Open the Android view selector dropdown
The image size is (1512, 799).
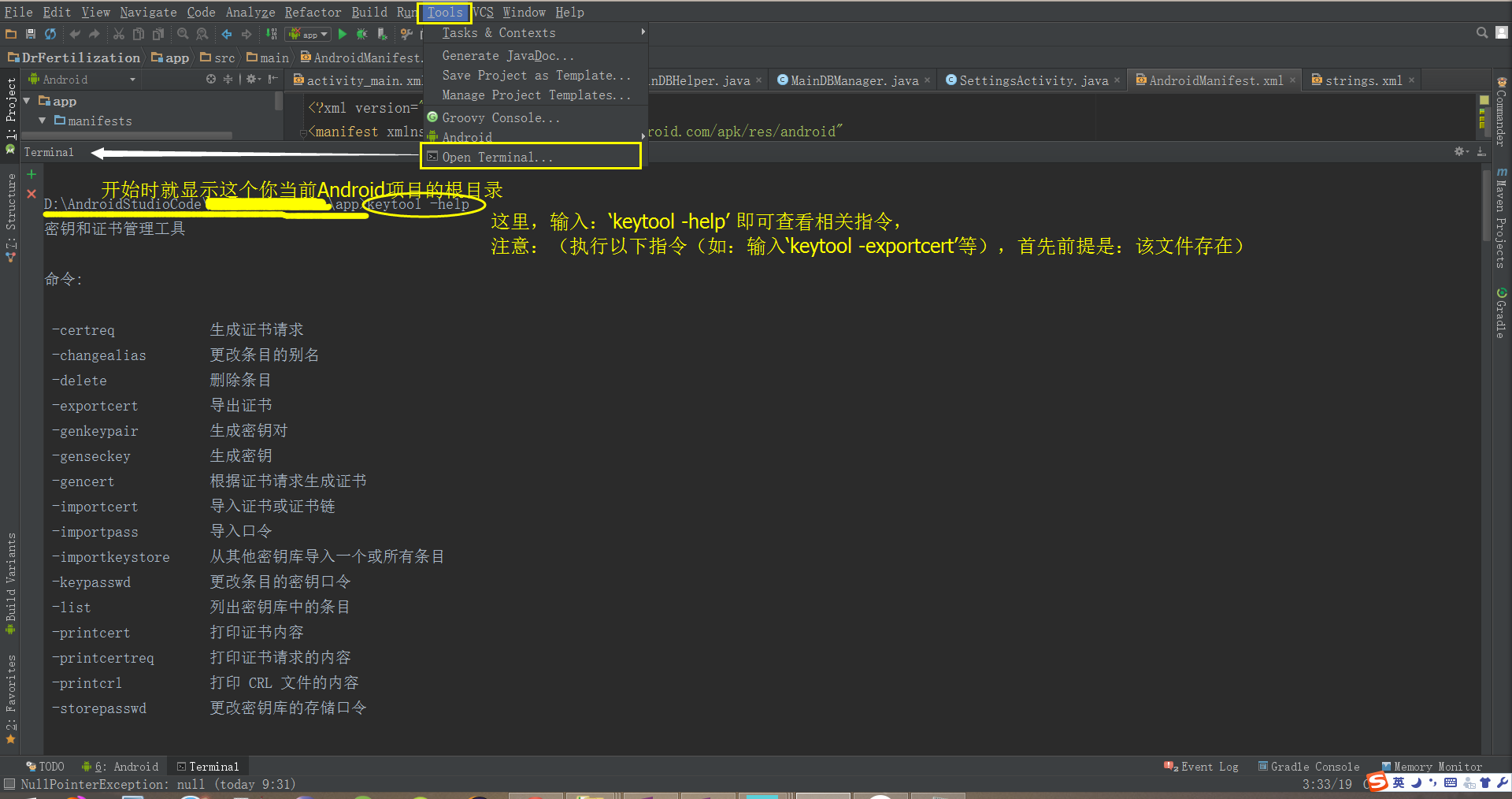[x=82, y=80]
